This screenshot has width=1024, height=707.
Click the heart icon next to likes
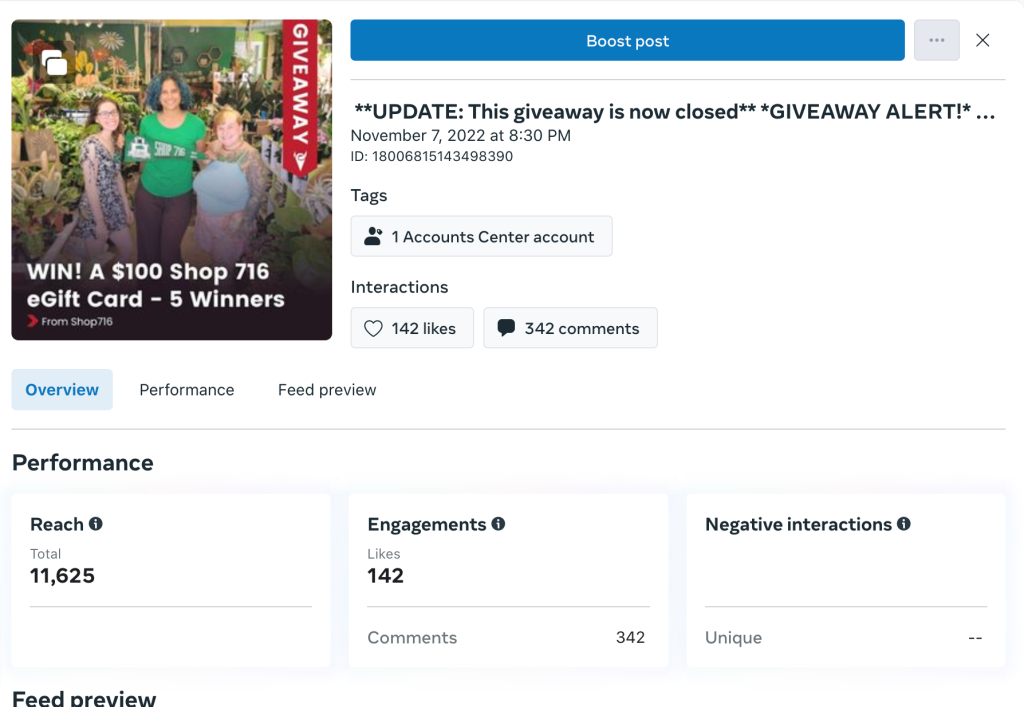(373, 328)
